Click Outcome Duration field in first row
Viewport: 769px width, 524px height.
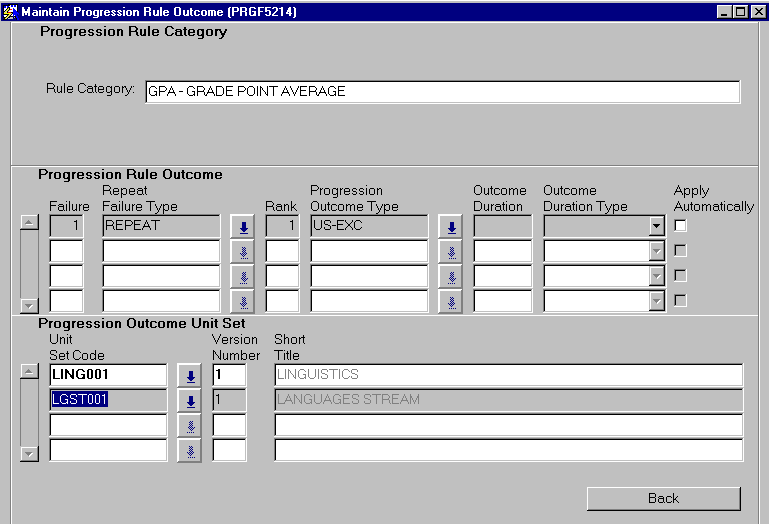[502, 226]
